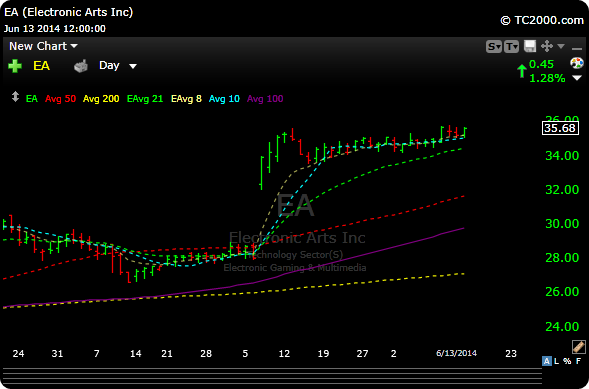
Task: Click the 6/13/2014 date axis label
Action: 456,353
